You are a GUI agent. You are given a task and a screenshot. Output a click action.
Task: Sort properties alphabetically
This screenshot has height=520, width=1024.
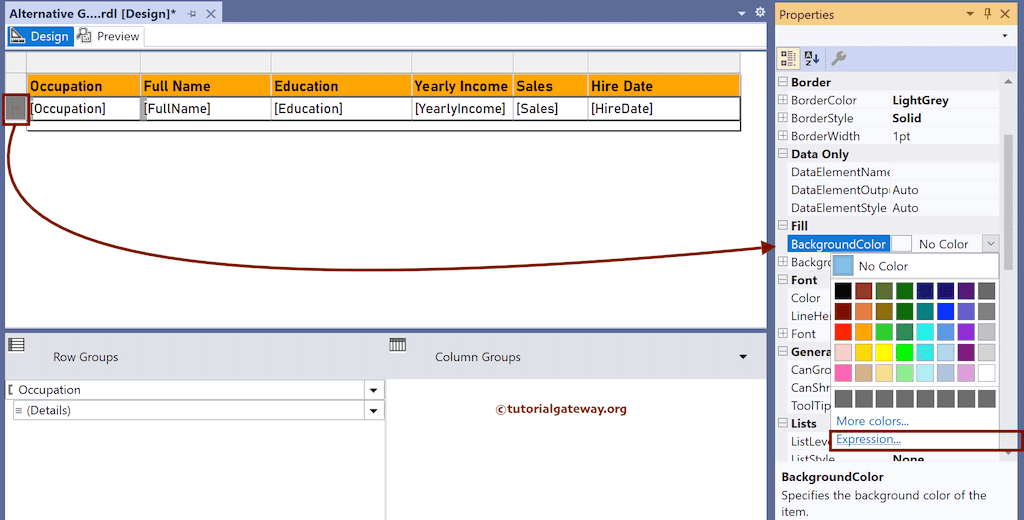click(x=812, y=58)
